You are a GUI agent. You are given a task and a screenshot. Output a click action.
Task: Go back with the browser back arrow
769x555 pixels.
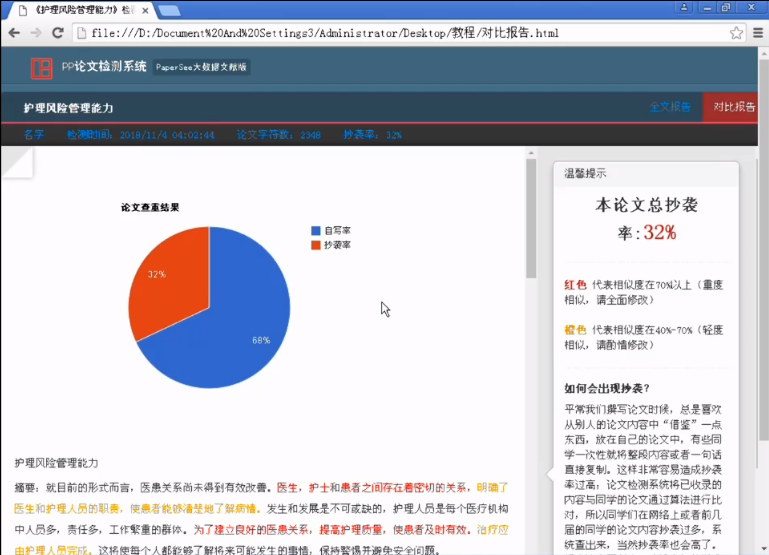[x=14, y=33]
